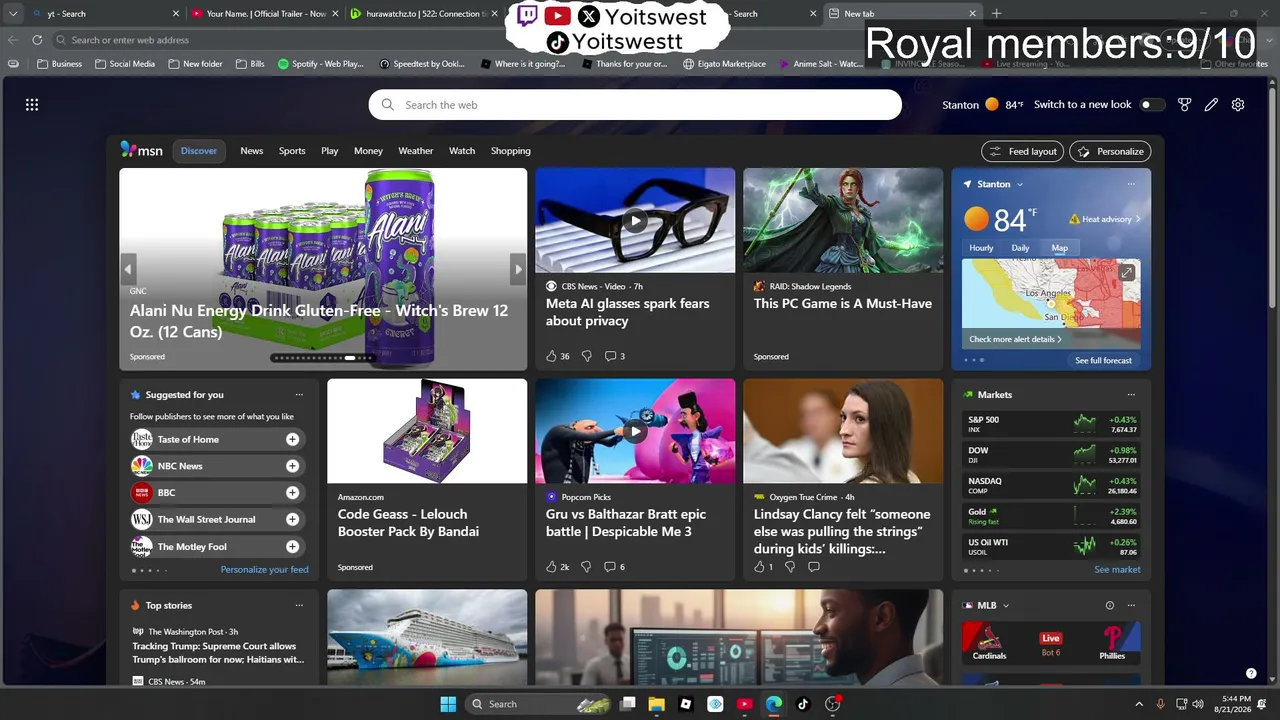1280x720 pixels.
Task: Switch to Your Name Official Trailer tab
Action: click(266, 14)
